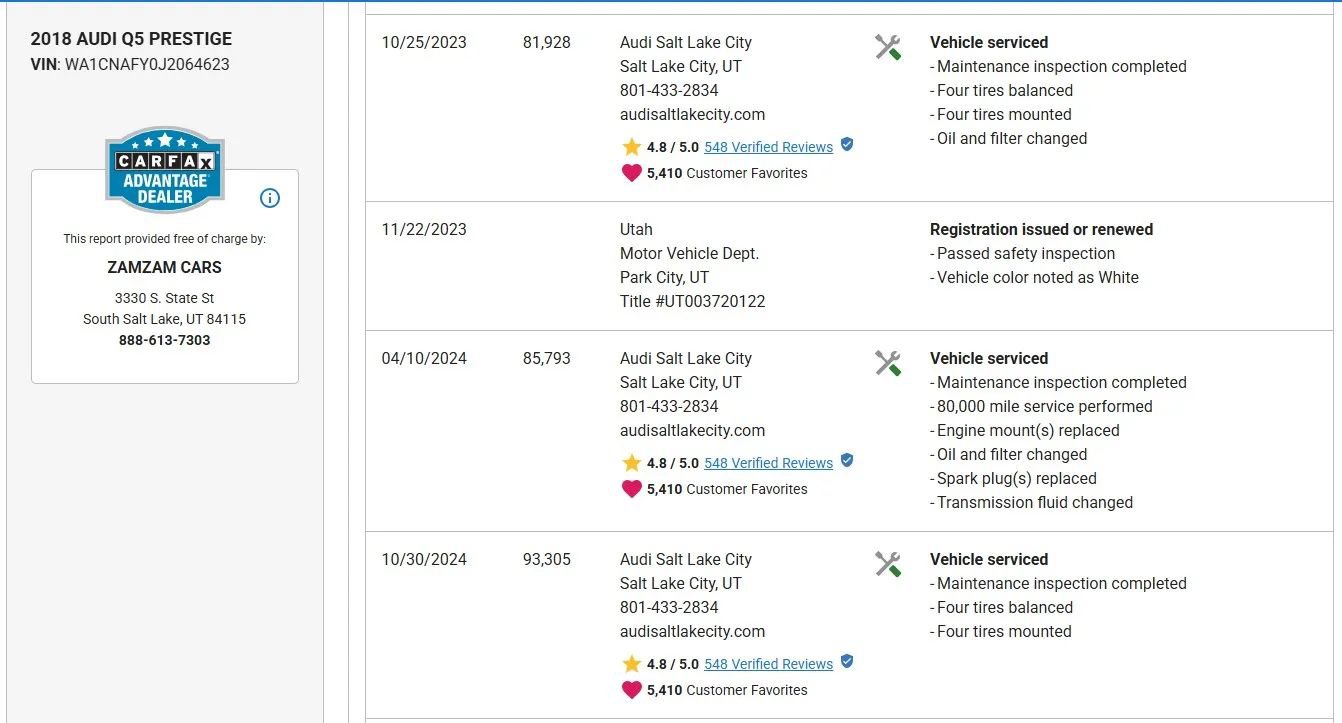The width and height of the screenshot is (1342, 723).
Task: Open 548 Verified Reviews link for 04/10/2024 service
Action: [x=768, y=463]
